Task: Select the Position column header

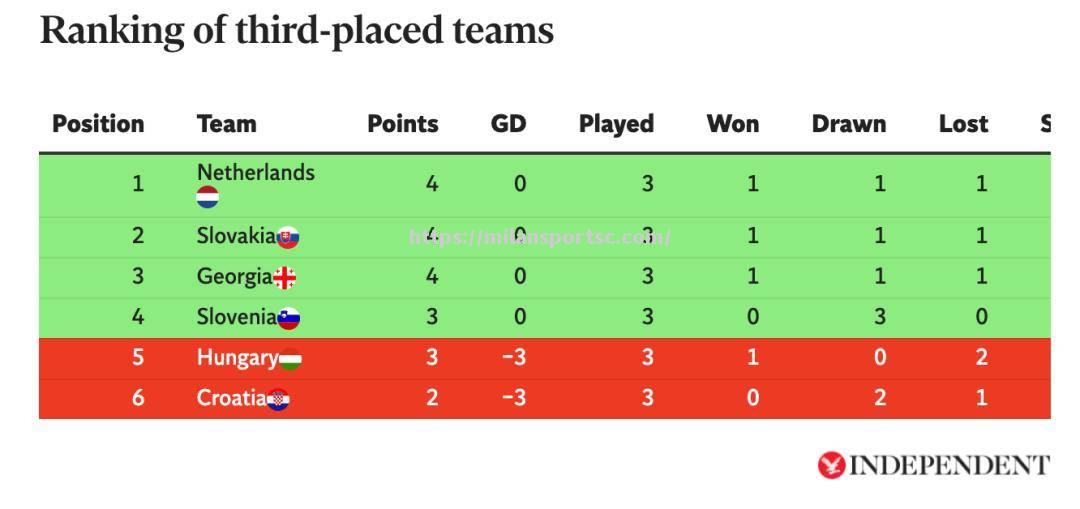Action: (x=98, y=124)
